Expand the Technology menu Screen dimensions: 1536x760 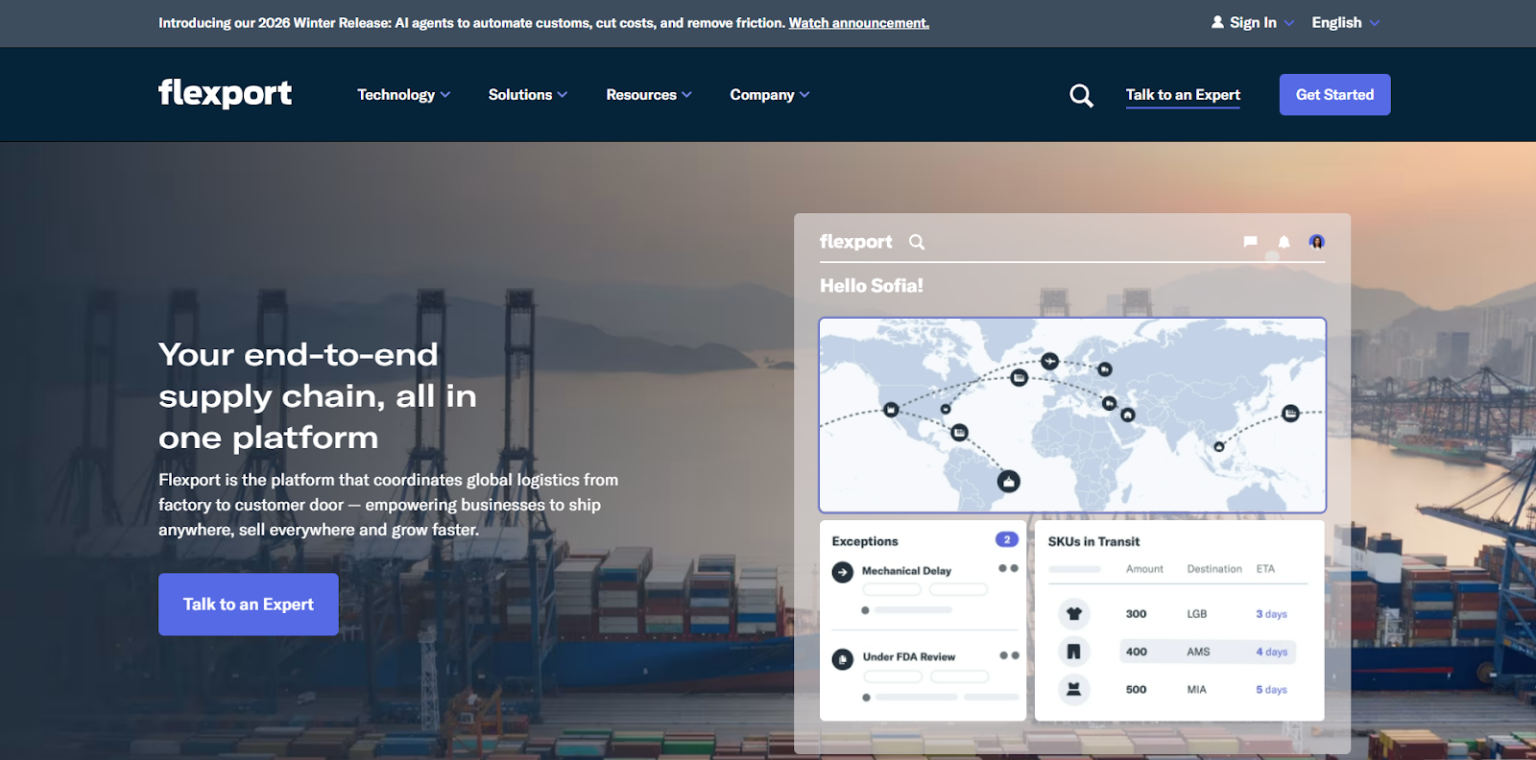click(x=403, y=95)
